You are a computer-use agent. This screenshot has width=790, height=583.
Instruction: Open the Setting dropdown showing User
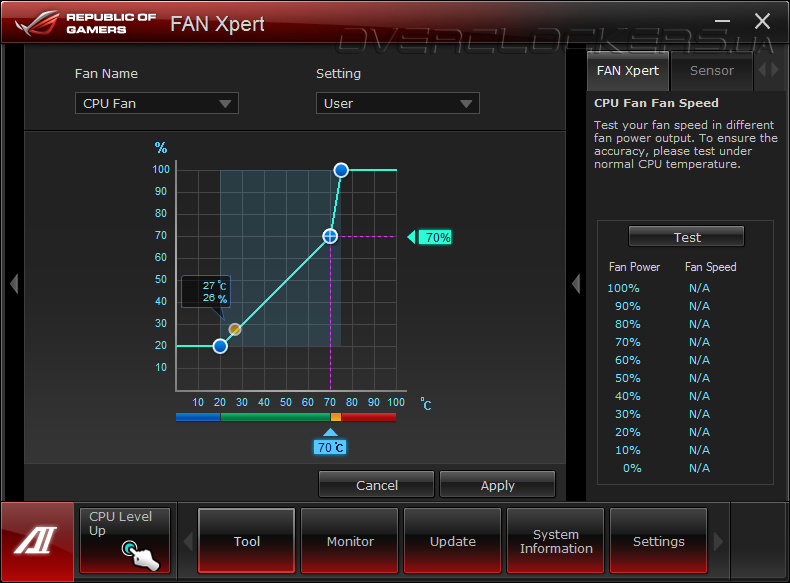click(398, 103)
